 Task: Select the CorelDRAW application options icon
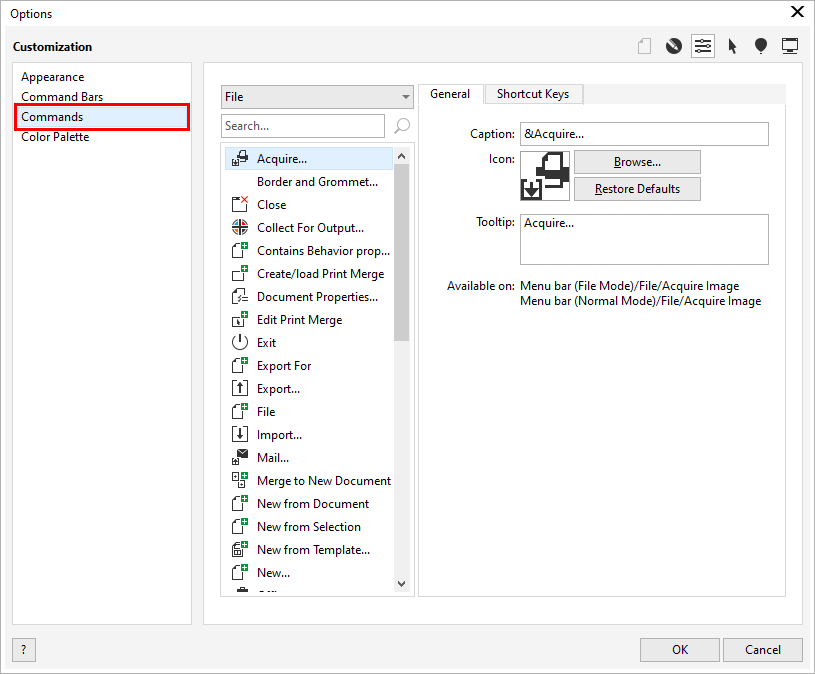click(x=674, y=46)
